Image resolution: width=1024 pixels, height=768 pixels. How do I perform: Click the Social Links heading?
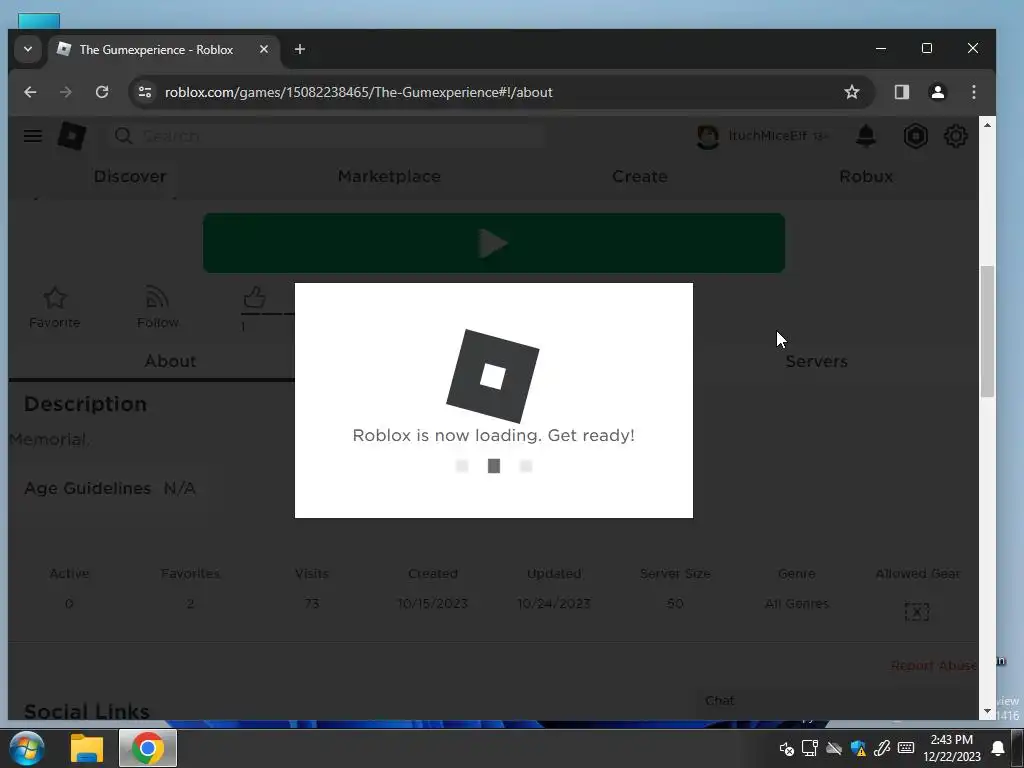(87, 711)
